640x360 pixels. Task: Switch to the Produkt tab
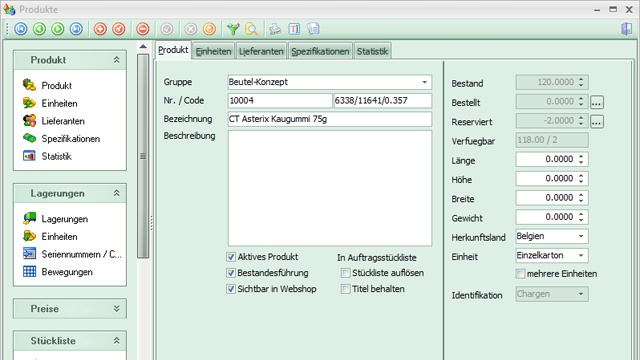pos(173,50)
